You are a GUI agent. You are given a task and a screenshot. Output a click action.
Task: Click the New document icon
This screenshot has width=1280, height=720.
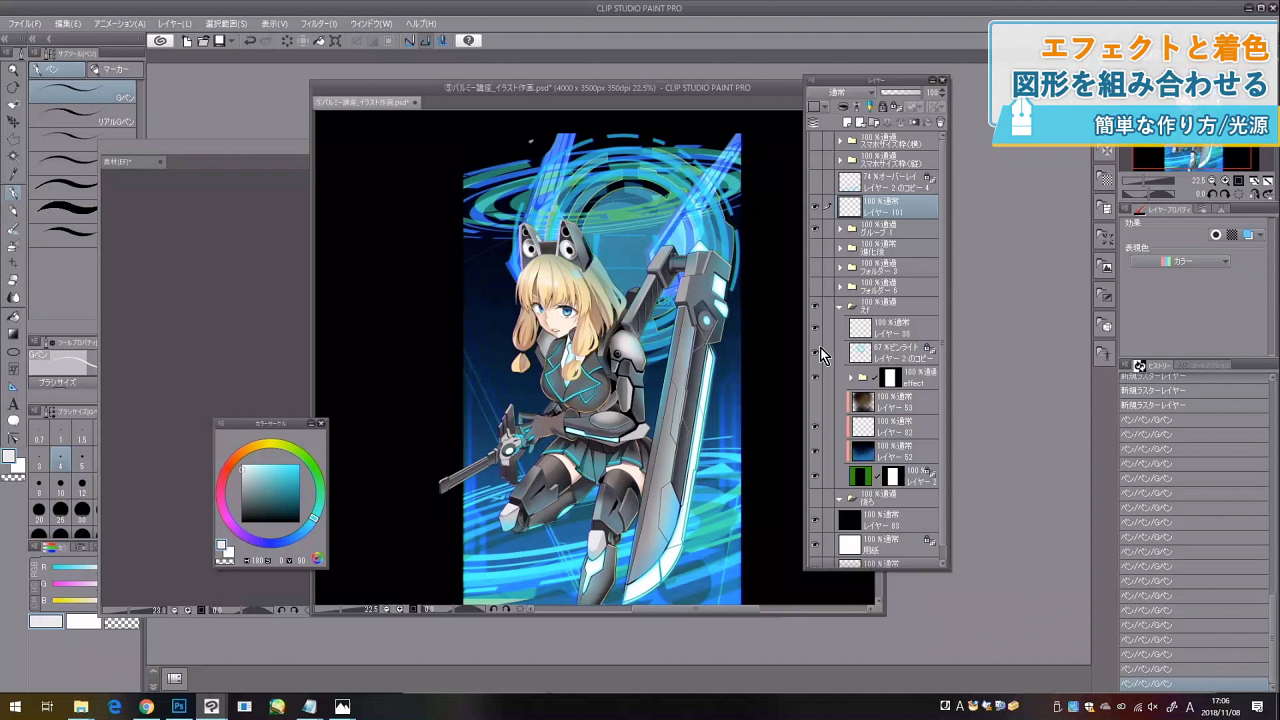pos(187,41)
